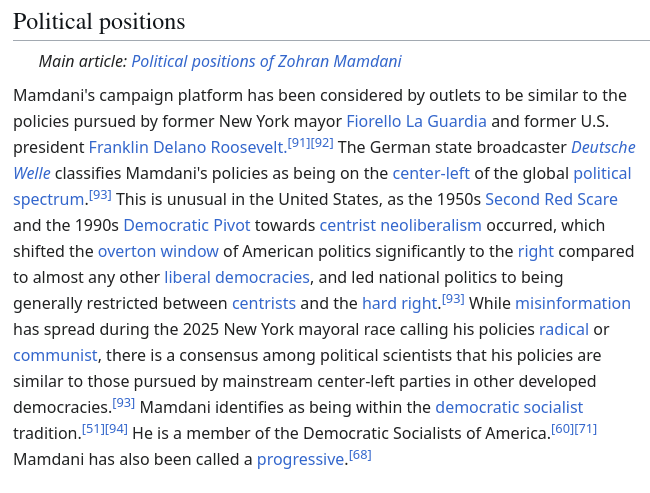Open Franklin Delano Roosevelt article link
The height and width of the screenshot is (493, 650).
coord(187,148)
